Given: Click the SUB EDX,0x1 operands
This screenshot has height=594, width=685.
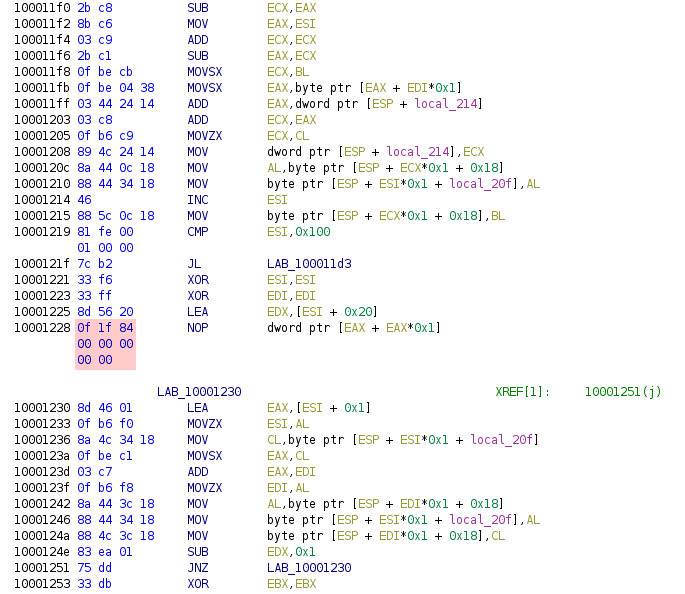Looking at the screenshot, I should click(291, 551).
